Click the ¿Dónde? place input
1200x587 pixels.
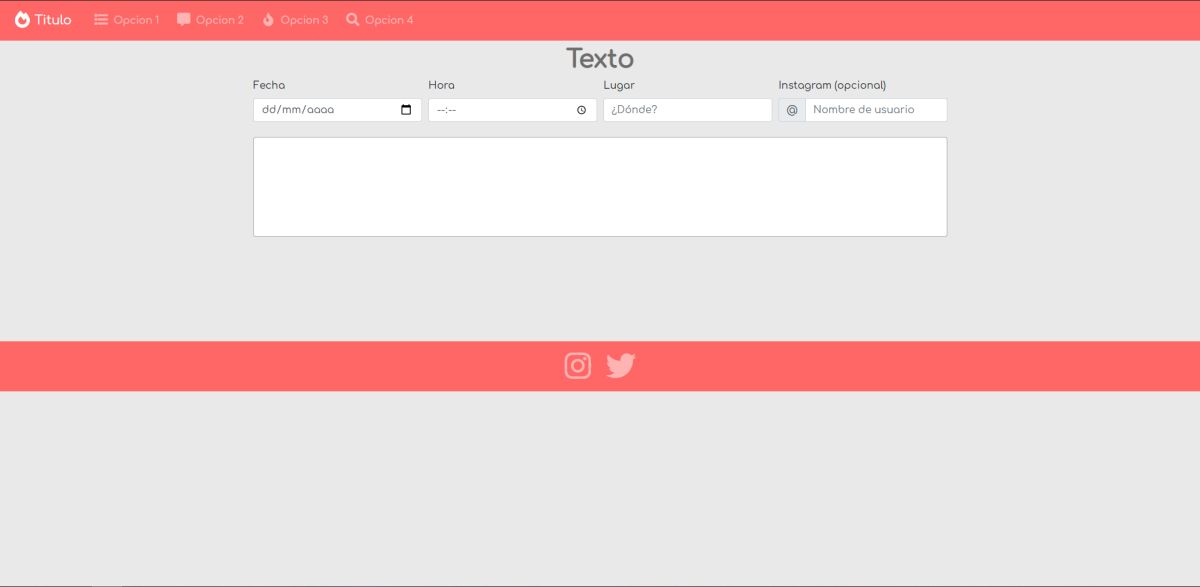click(687, 110)
